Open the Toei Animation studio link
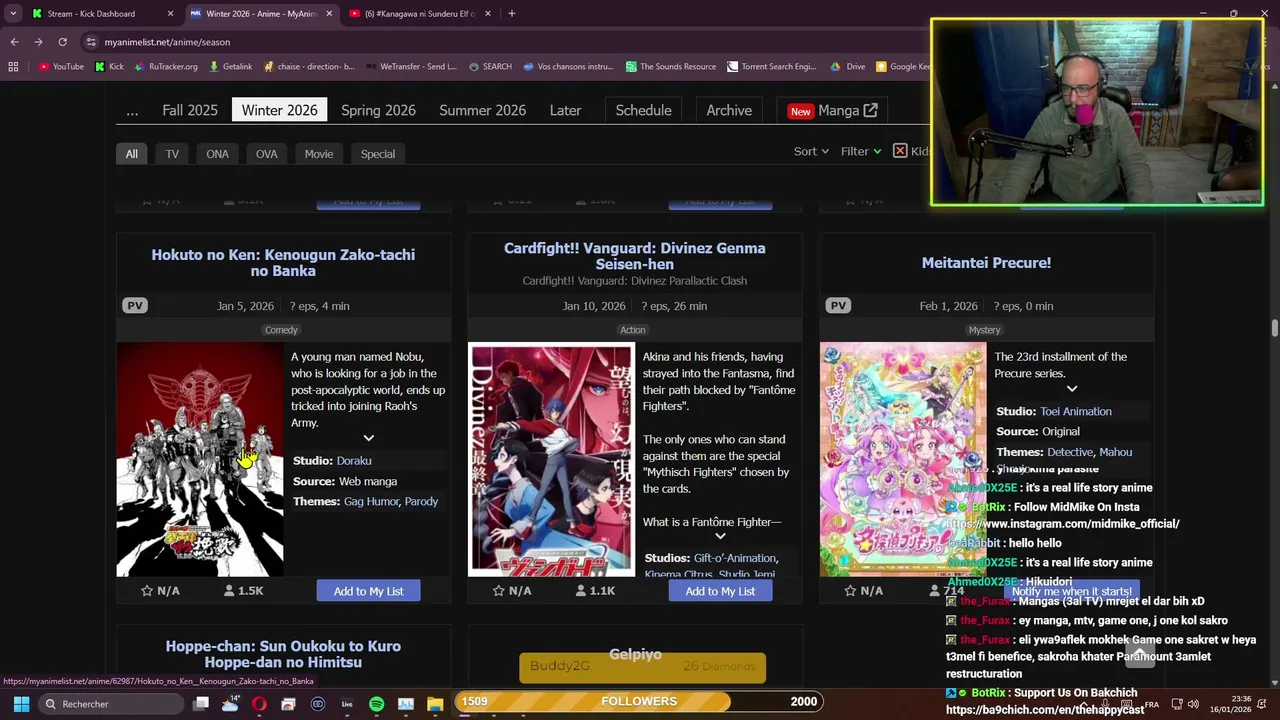Viewport: 1280px width, 720px height. (1076, 411)
